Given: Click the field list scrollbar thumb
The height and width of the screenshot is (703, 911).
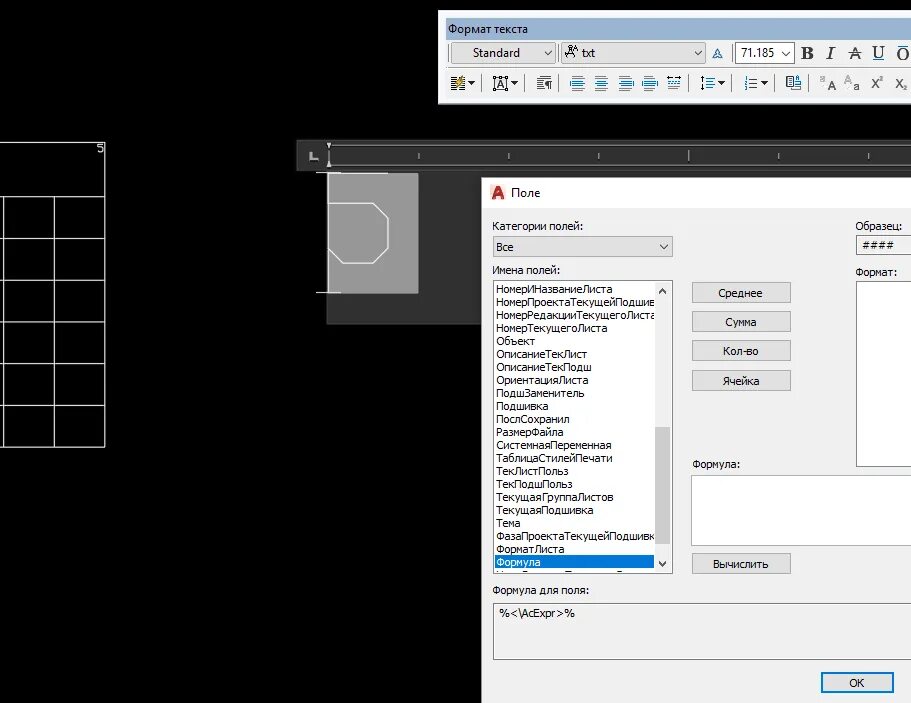Looking at the screenshot, I should (662, 485).
